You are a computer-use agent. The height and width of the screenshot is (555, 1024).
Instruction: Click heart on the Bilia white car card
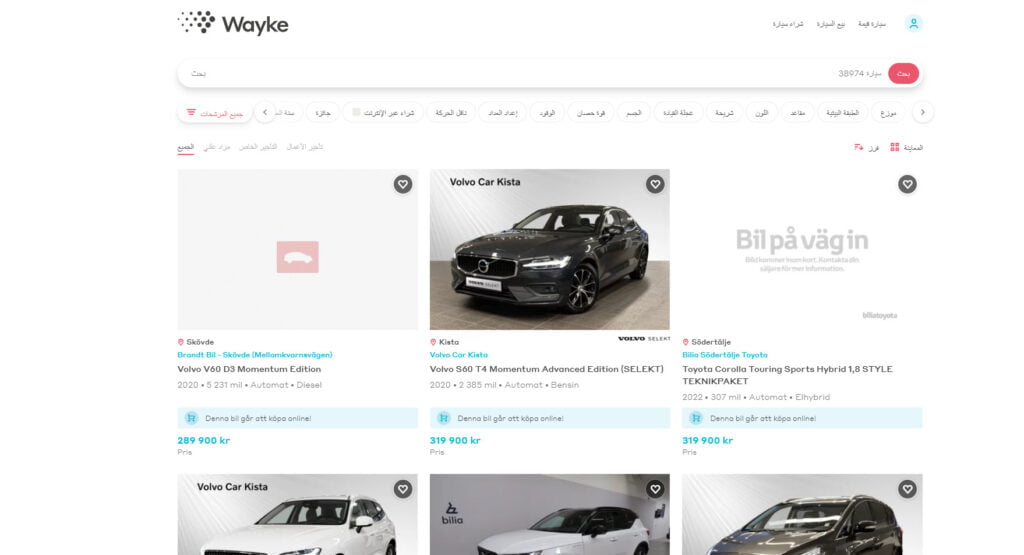point(655,489)
